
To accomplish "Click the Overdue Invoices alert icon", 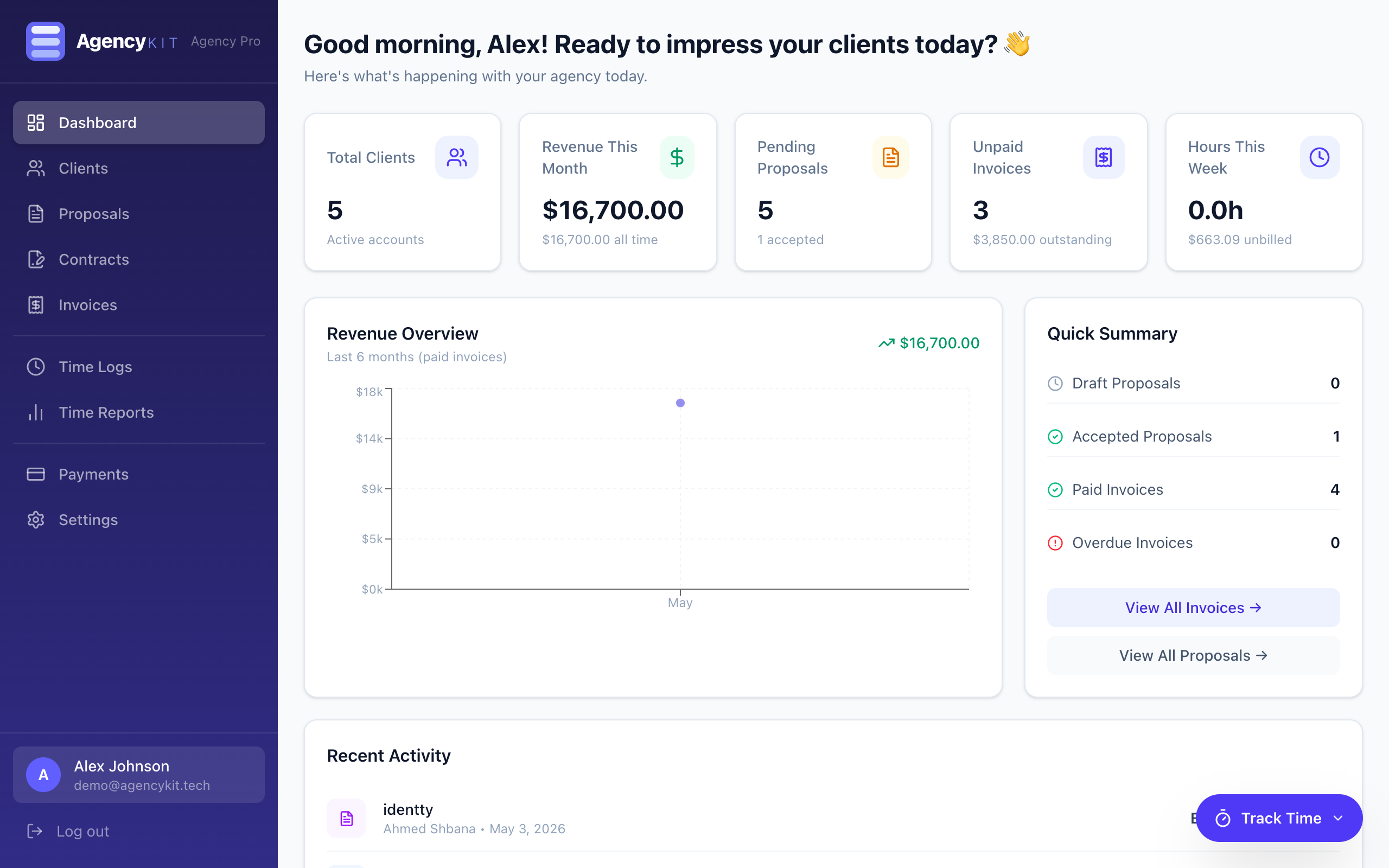I will [x=1055, y=543].
